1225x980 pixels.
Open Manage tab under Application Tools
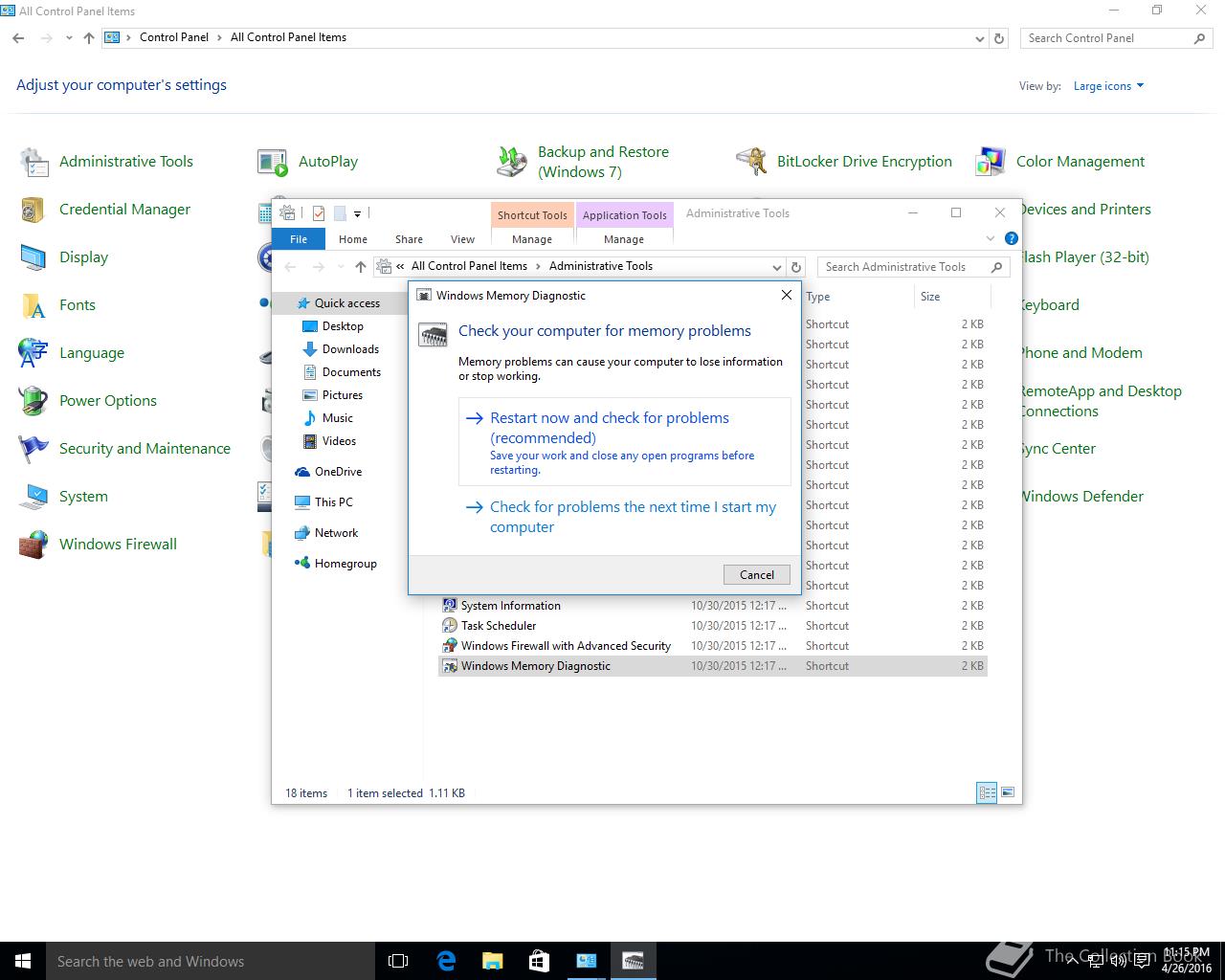coord(624,239)
